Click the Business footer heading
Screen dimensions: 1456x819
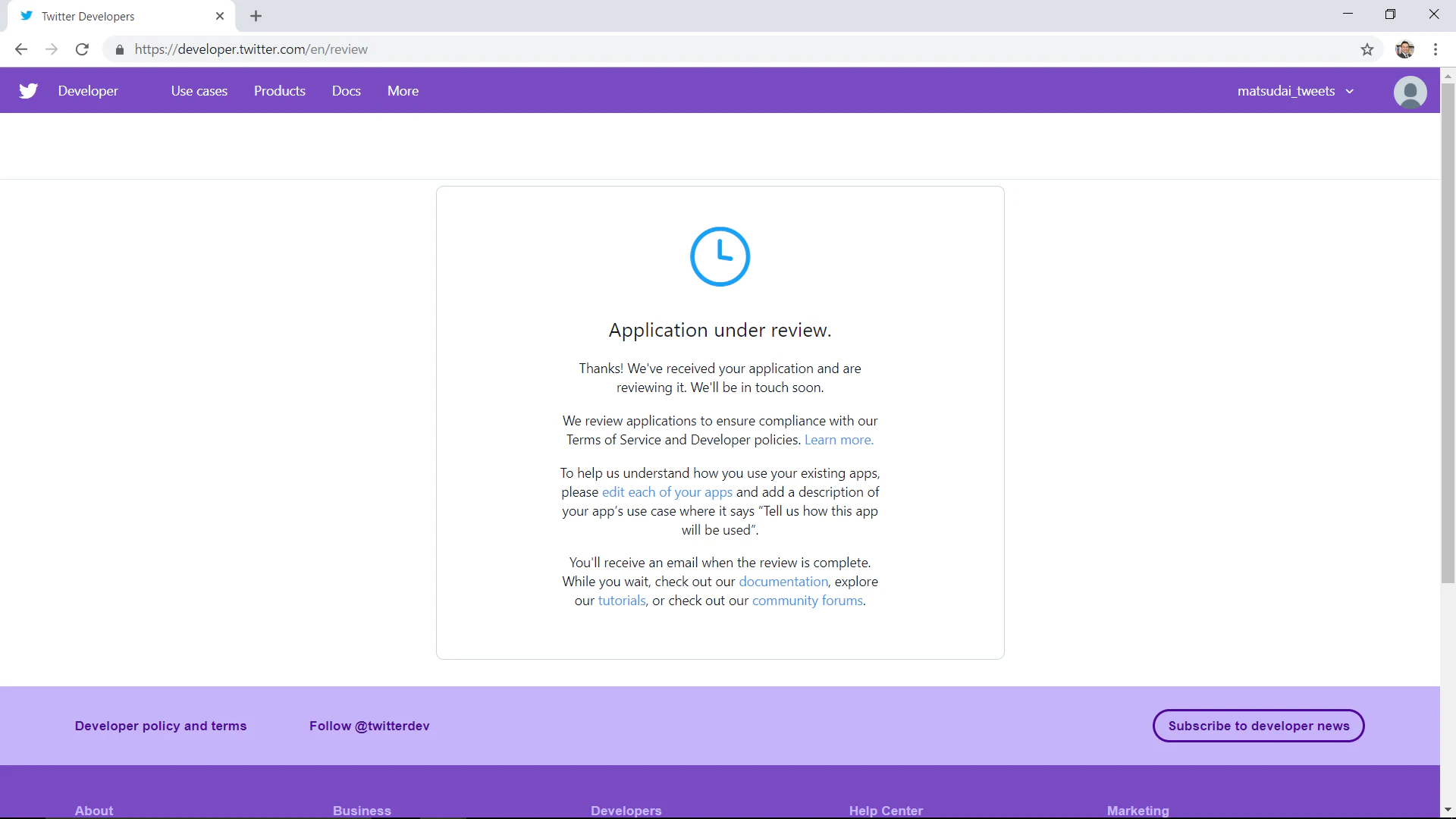pos(362,811)
